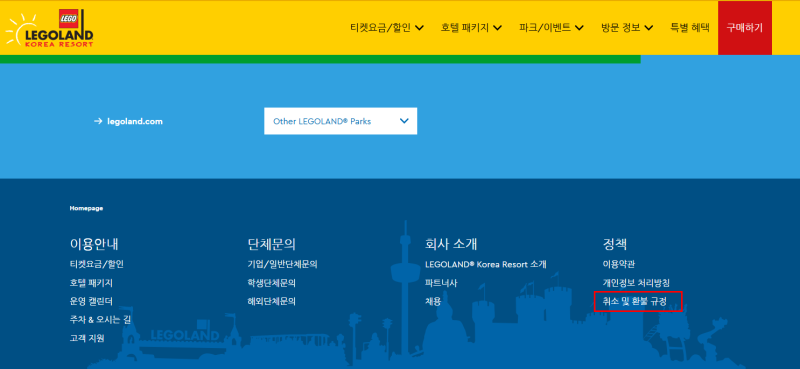This screenshot has width=800, height=369.
Task: Expand the 방문 정보 menu chevron
Action: [648, 28]
